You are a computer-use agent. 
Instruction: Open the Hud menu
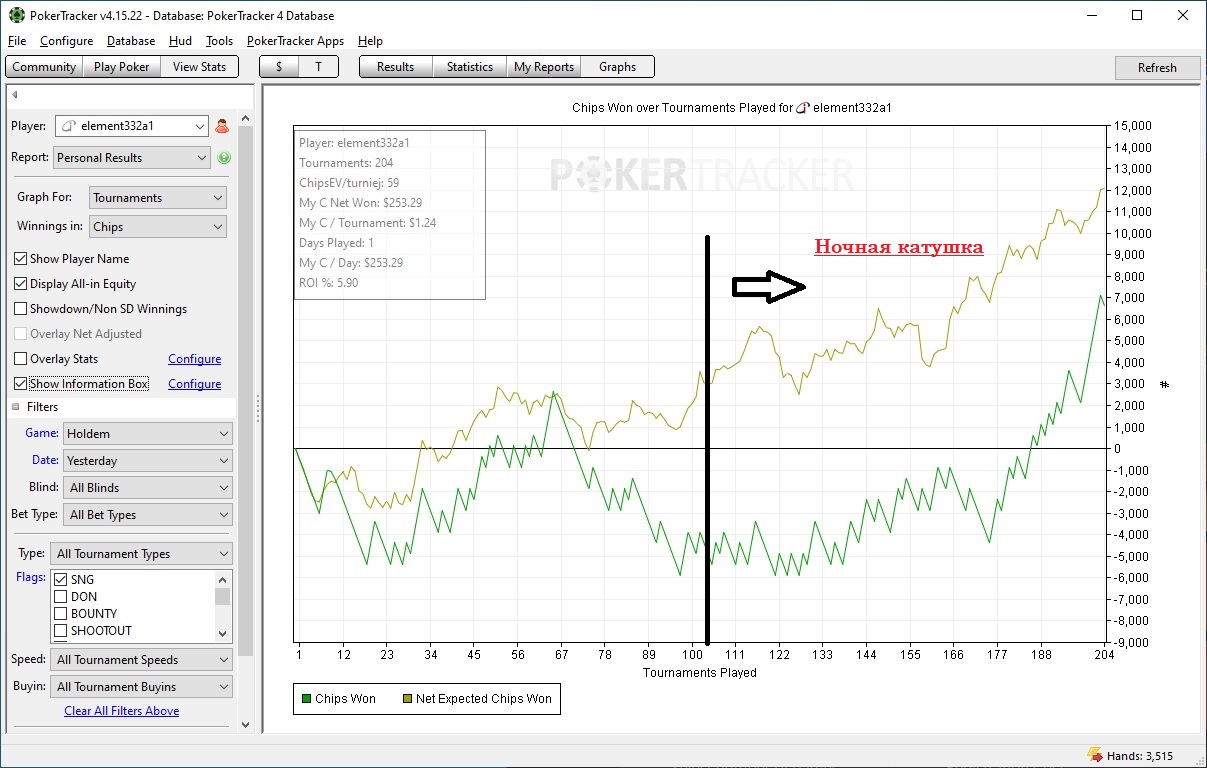(180, 41)
